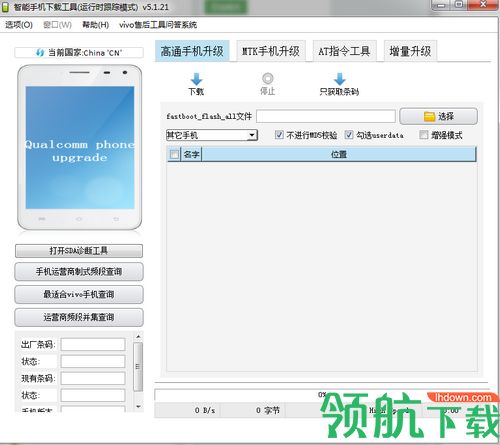Open the 帮助(H) menu
This screenshot has height=445, width=500.
click(96, 25)
